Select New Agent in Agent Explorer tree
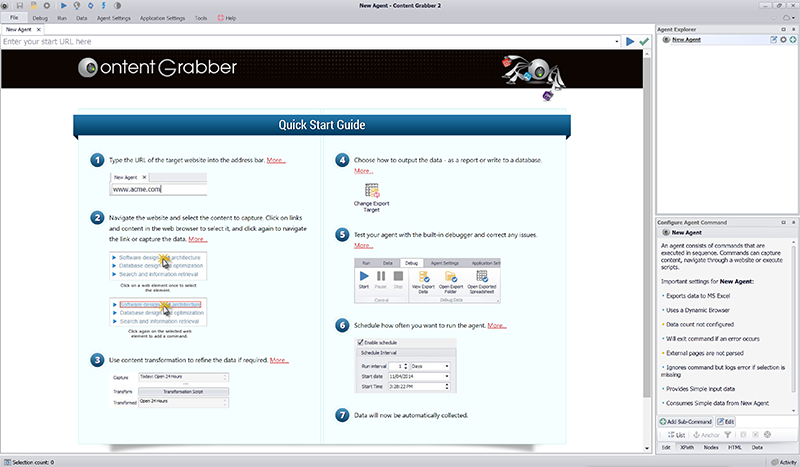This screenshot has width=800, height=467. point(686,39)
